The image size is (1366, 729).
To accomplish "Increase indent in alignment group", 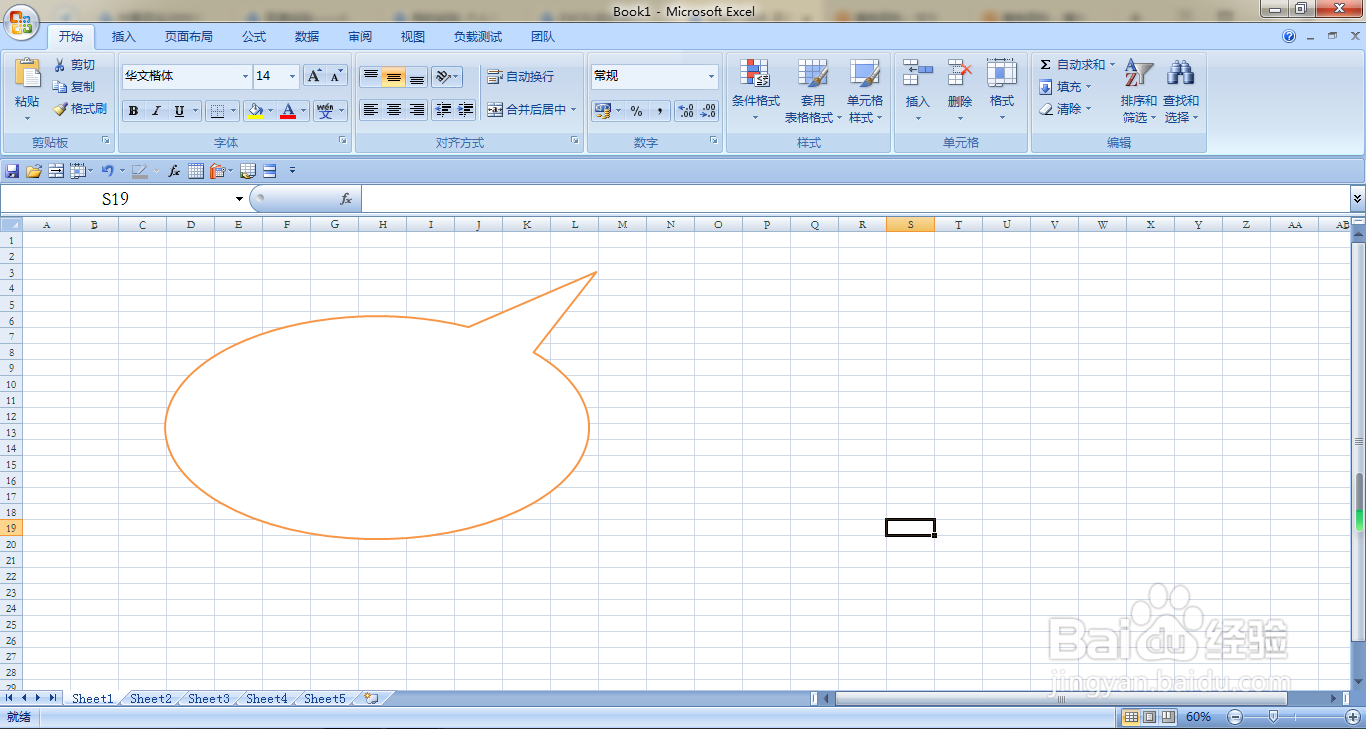I will click(x=465, y=110).
